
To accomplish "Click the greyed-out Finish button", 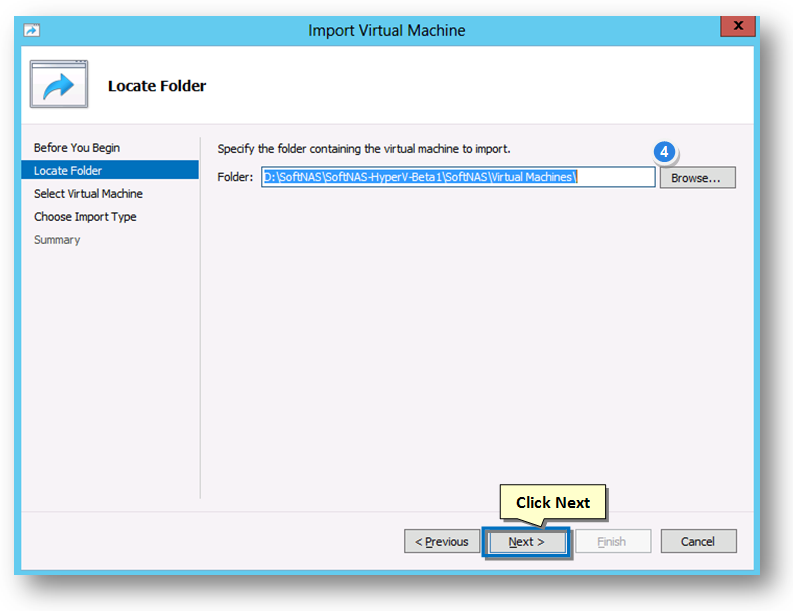I will click(x=613, y=542).
